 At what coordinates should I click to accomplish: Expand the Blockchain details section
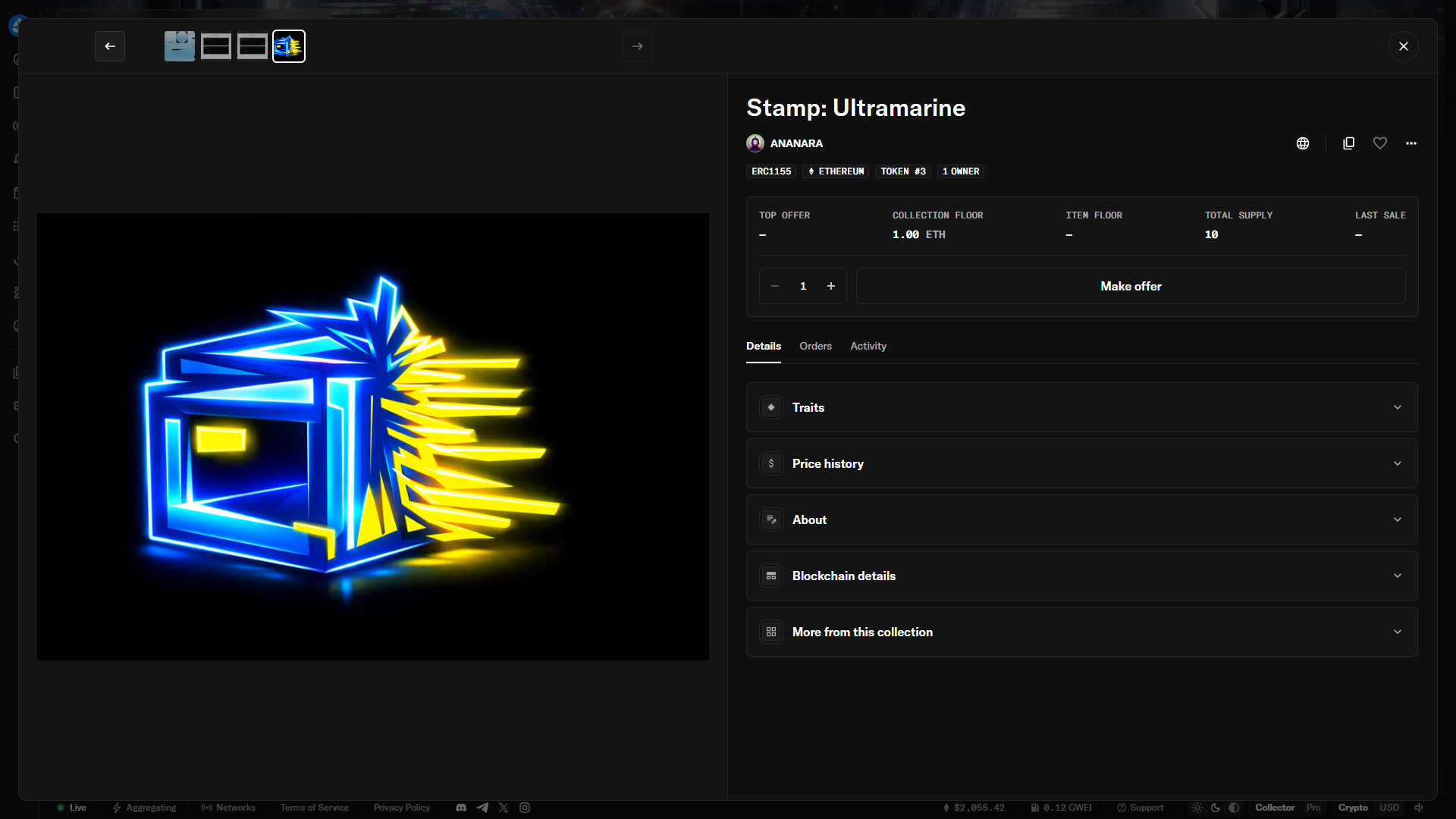coord(1081,576)
